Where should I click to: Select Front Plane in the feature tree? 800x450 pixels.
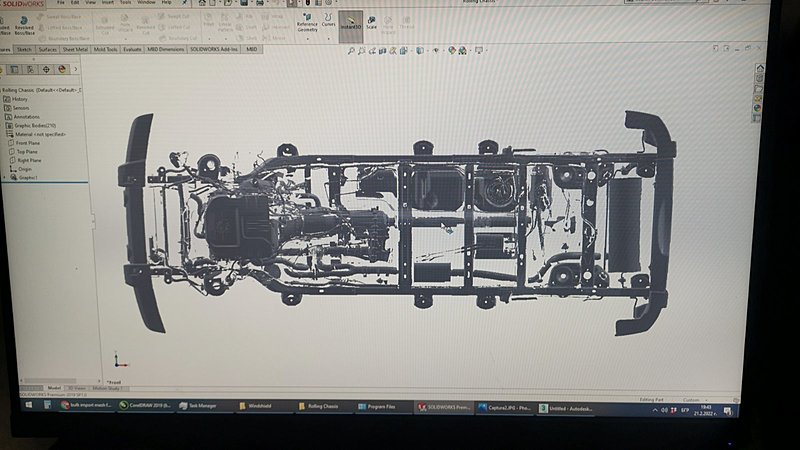point(28,143)
